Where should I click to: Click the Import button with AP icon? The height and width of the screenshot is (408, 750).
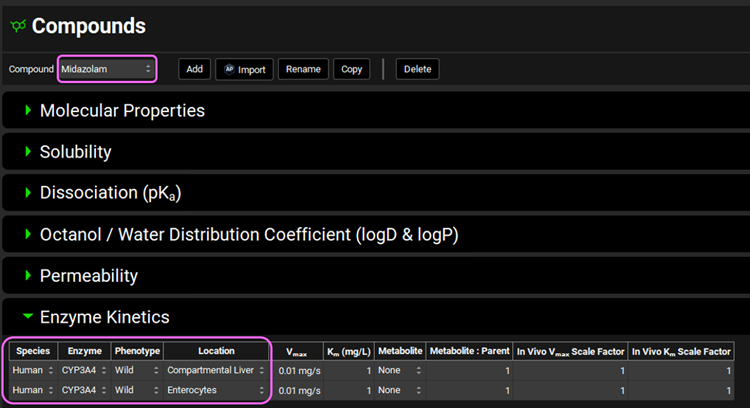pos(244,69)
